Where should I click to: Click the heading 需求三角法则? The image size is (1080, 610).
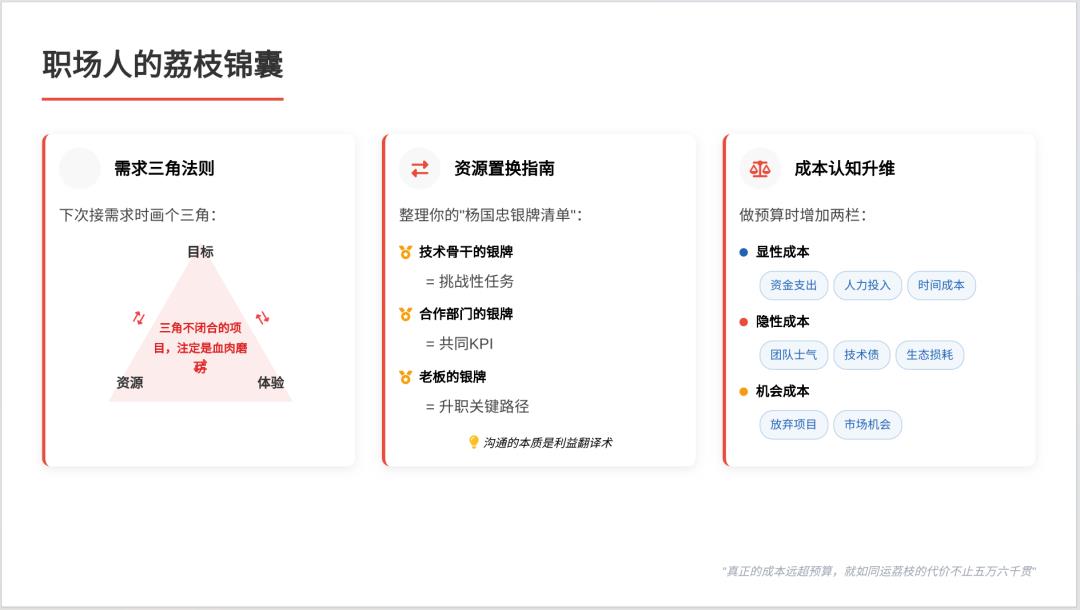[164, 169]
